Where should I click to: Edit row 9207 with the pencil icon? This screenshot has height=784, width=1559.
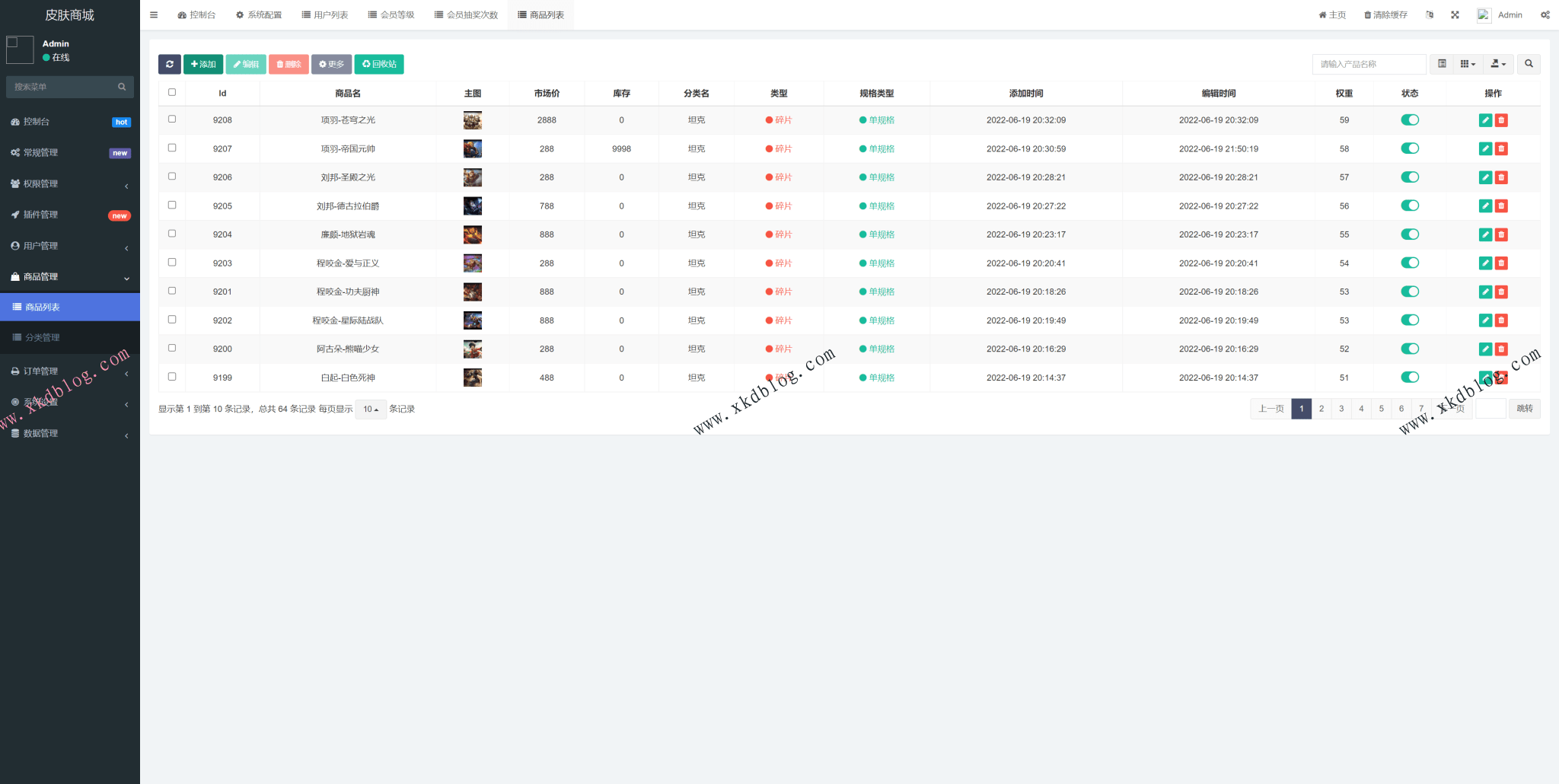pos(1485,149)
